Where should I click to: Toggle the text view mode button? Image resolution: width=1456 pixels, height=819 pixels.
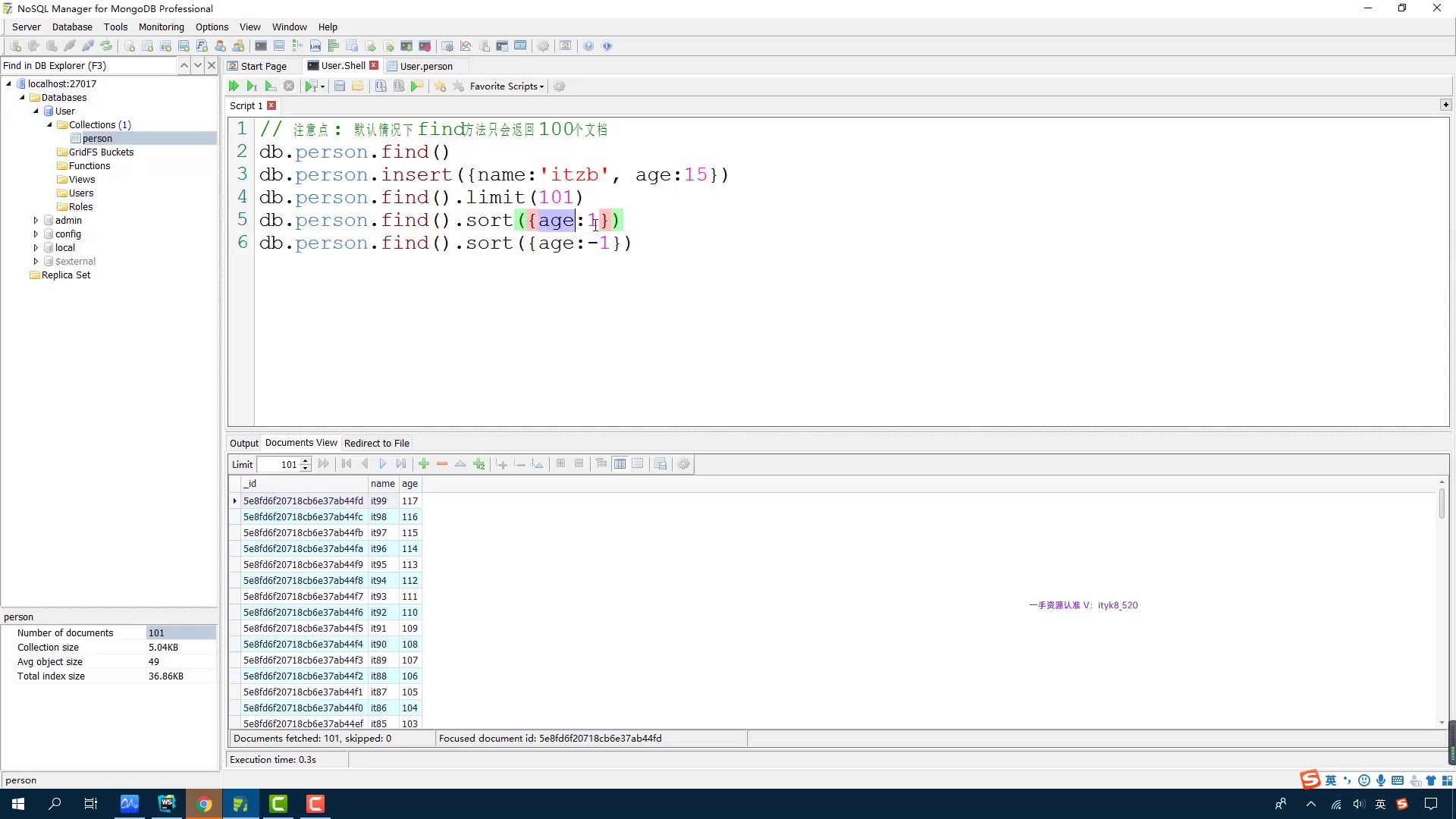(x=638, y=464)
